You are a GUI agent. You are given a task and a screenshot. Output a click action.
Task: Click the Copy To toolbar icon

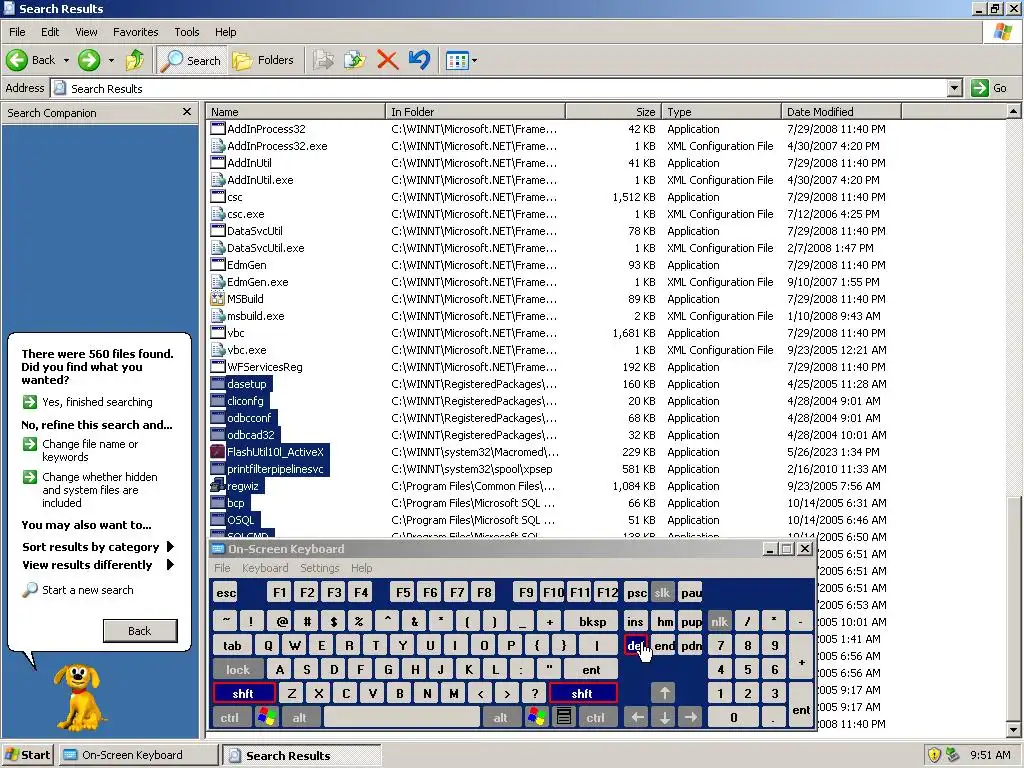pos(355,61)
